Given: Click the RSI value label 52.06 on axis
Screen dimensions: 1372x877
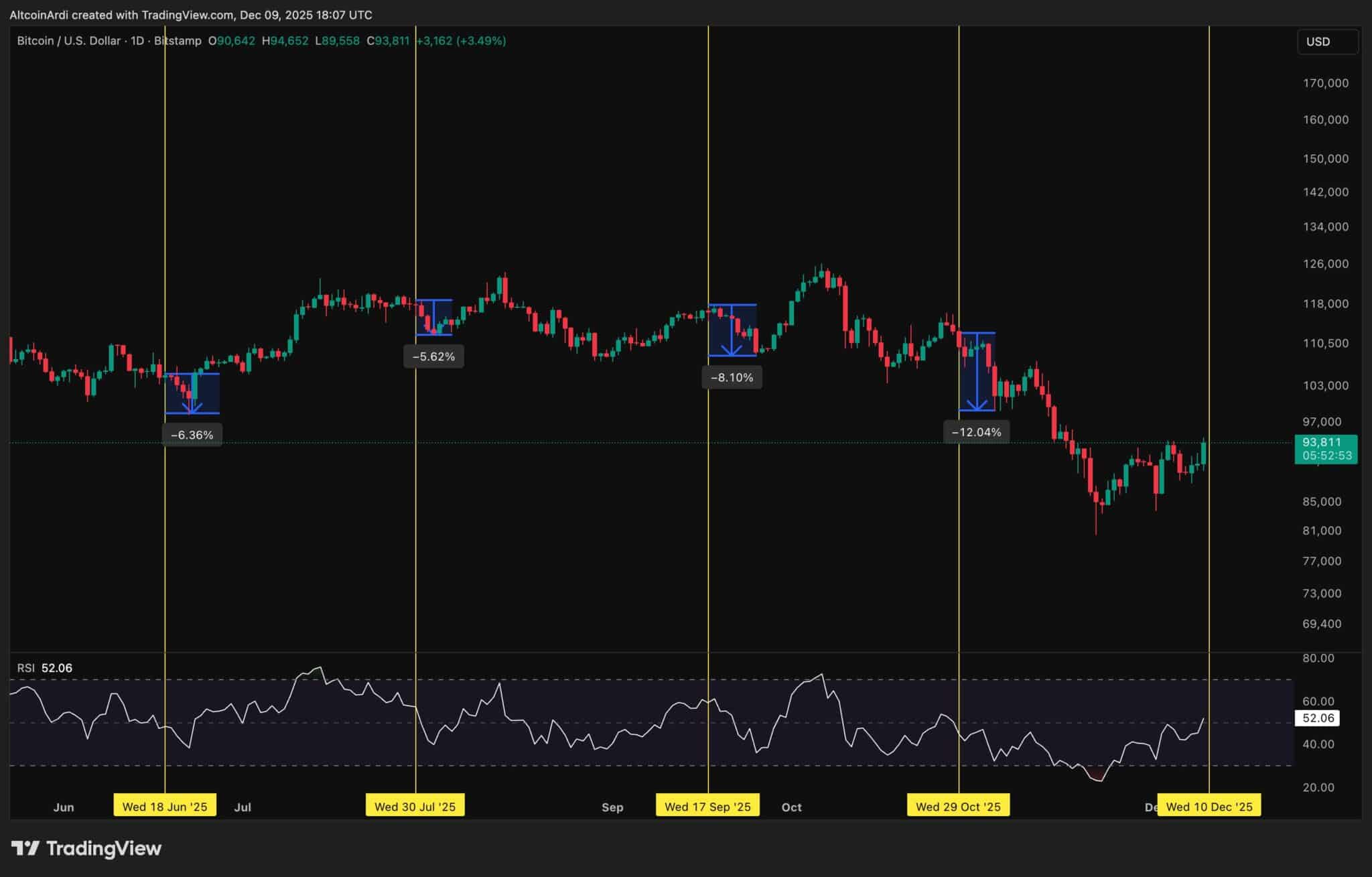Looking at the screenshot, I should click(1318, 718).
